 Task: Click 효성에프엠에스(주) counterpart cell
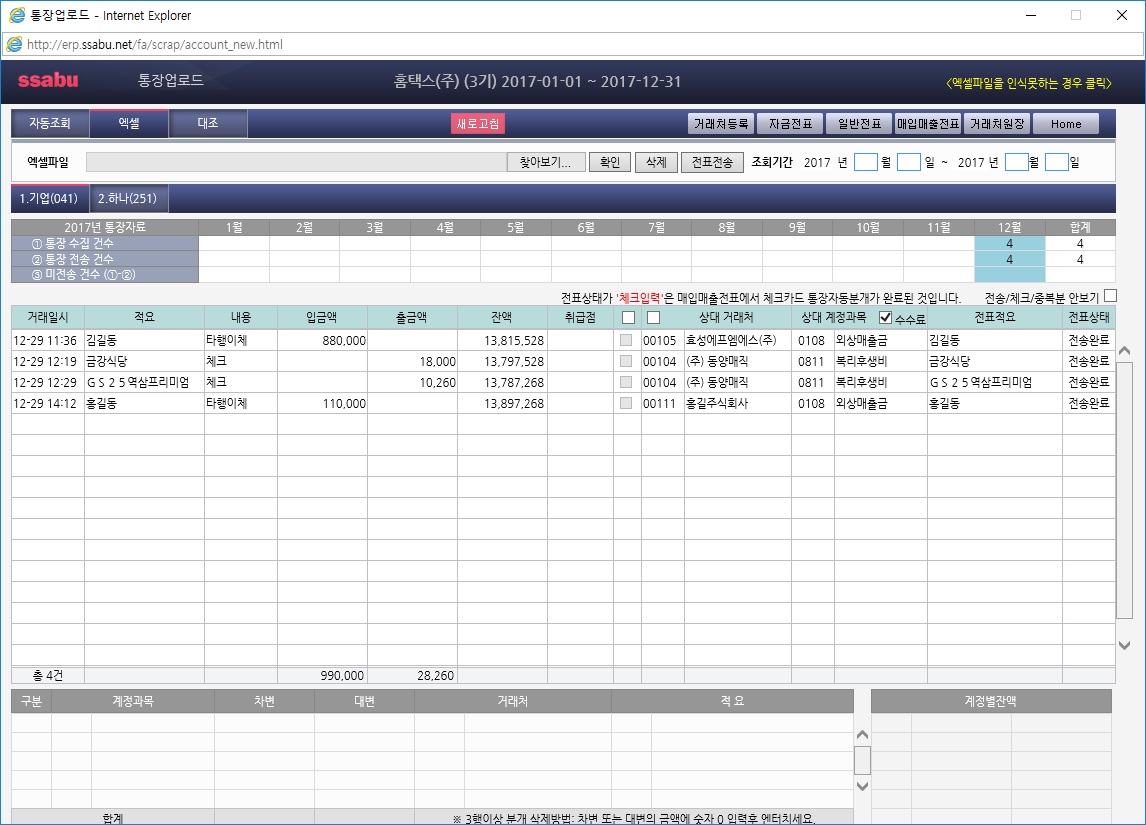737,341
